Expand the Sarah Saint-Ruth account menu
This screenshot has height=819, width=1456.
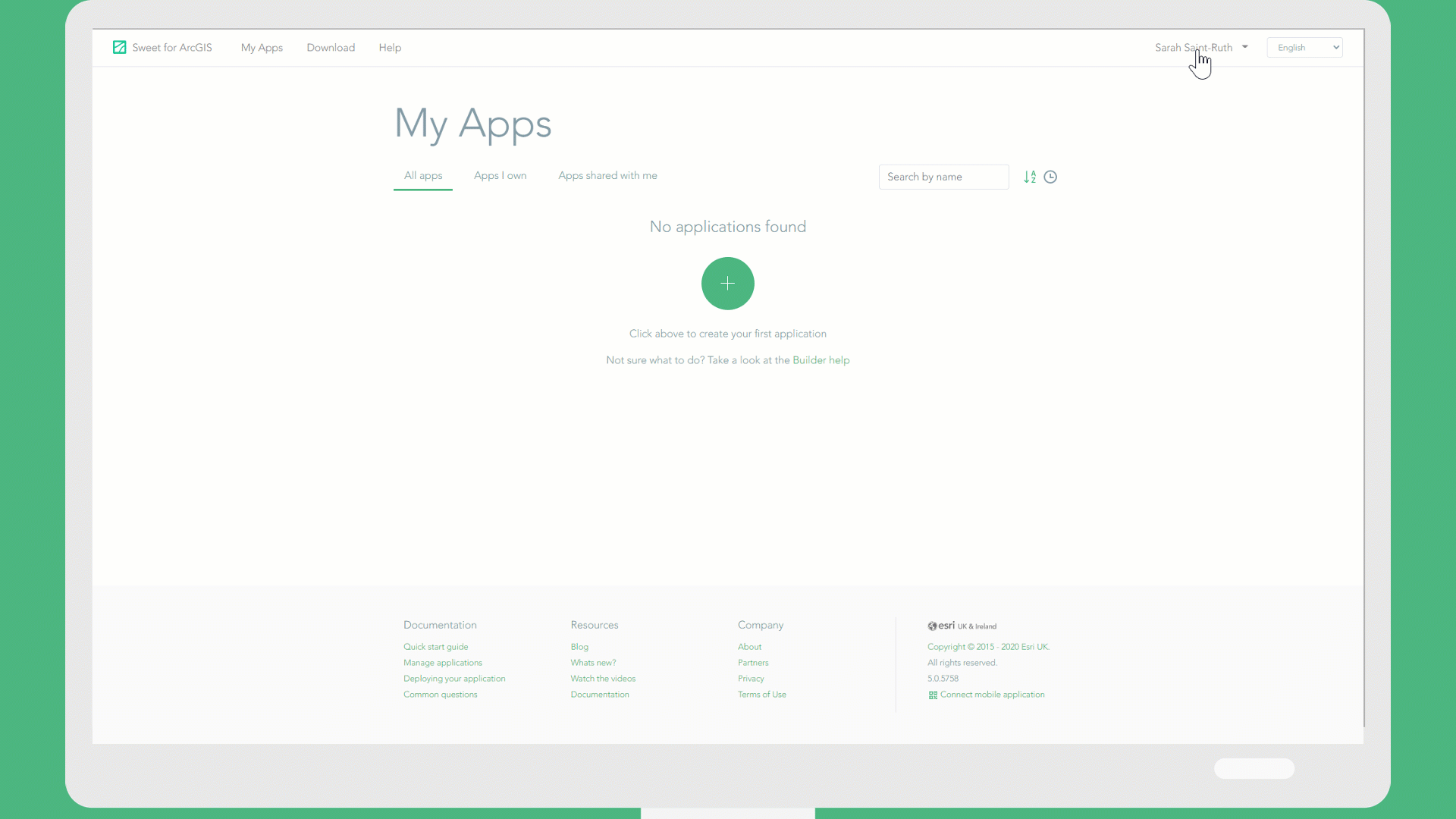click(x=1200, y=47)
